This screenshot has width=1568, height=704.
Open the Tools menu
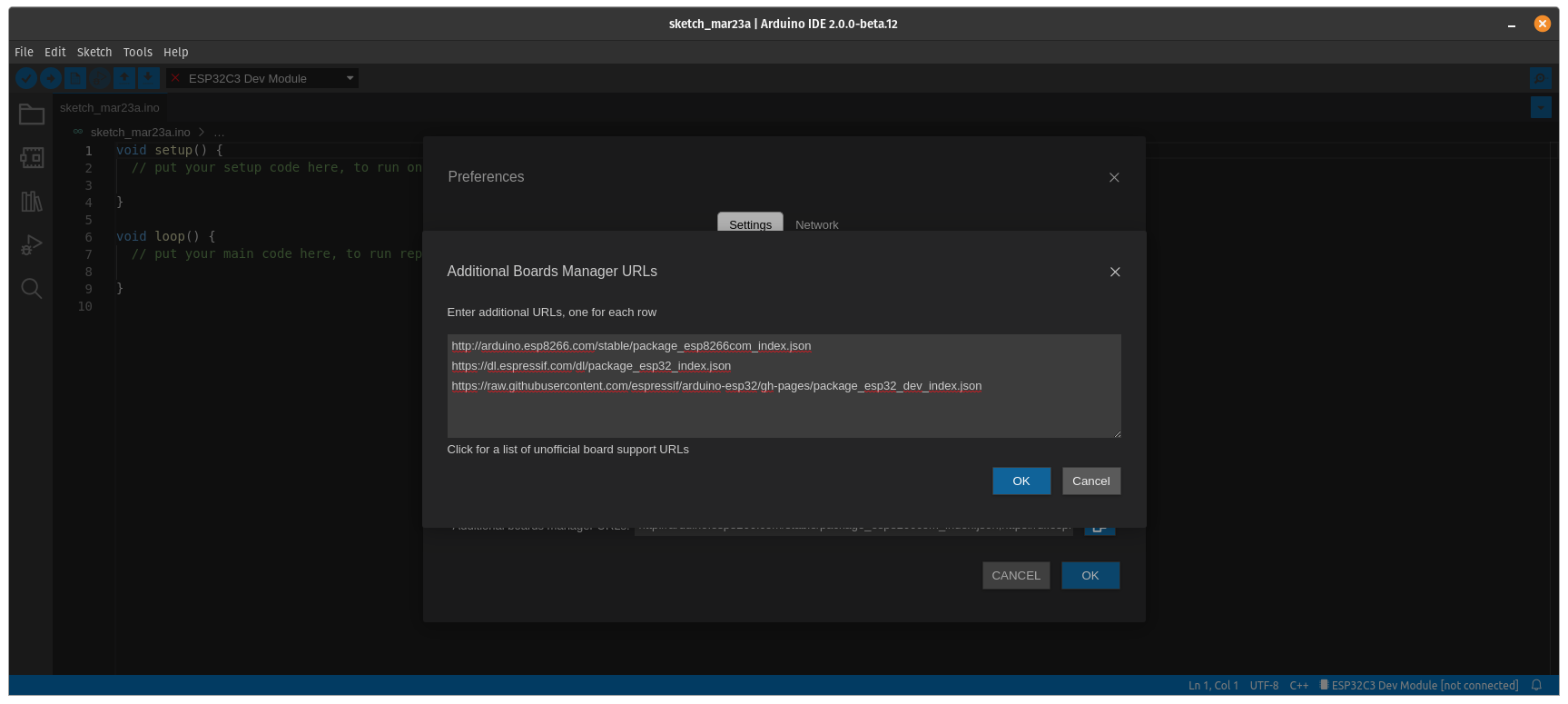pos(138,52)
